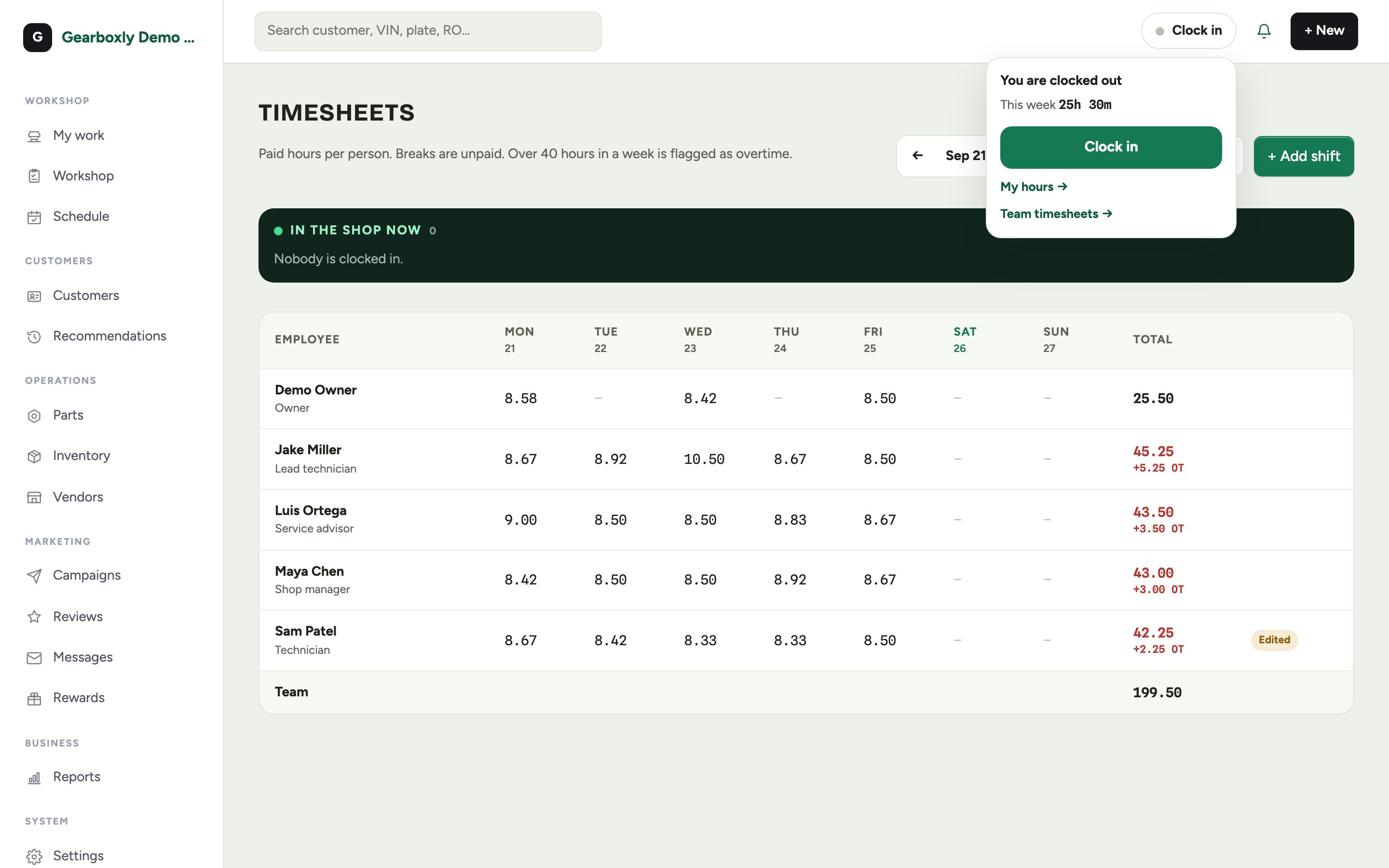Toggle the Clock in pill in header
The image size is (1389, 868).
click(x=1188, y=31)
